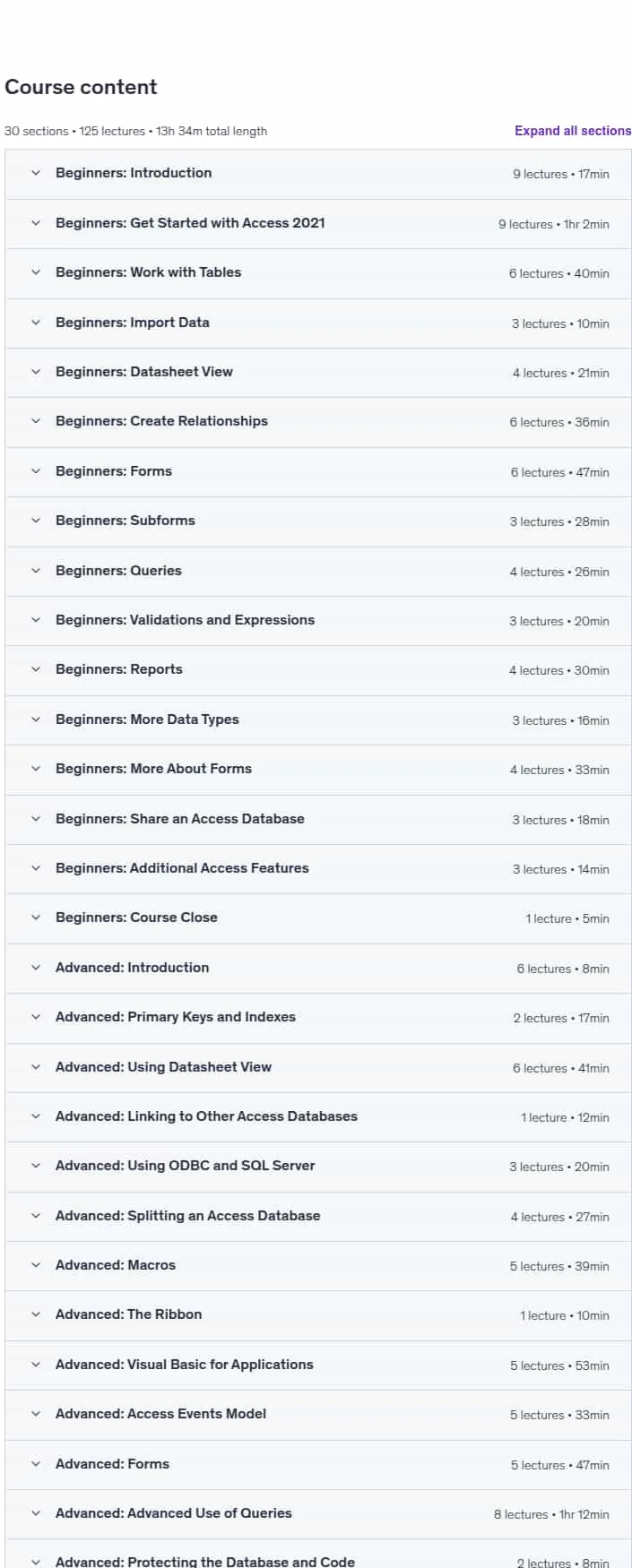Open chevron next to Beginners: Reports
The width and height of the screenshot is (632, 1568).
coord(36,669)
